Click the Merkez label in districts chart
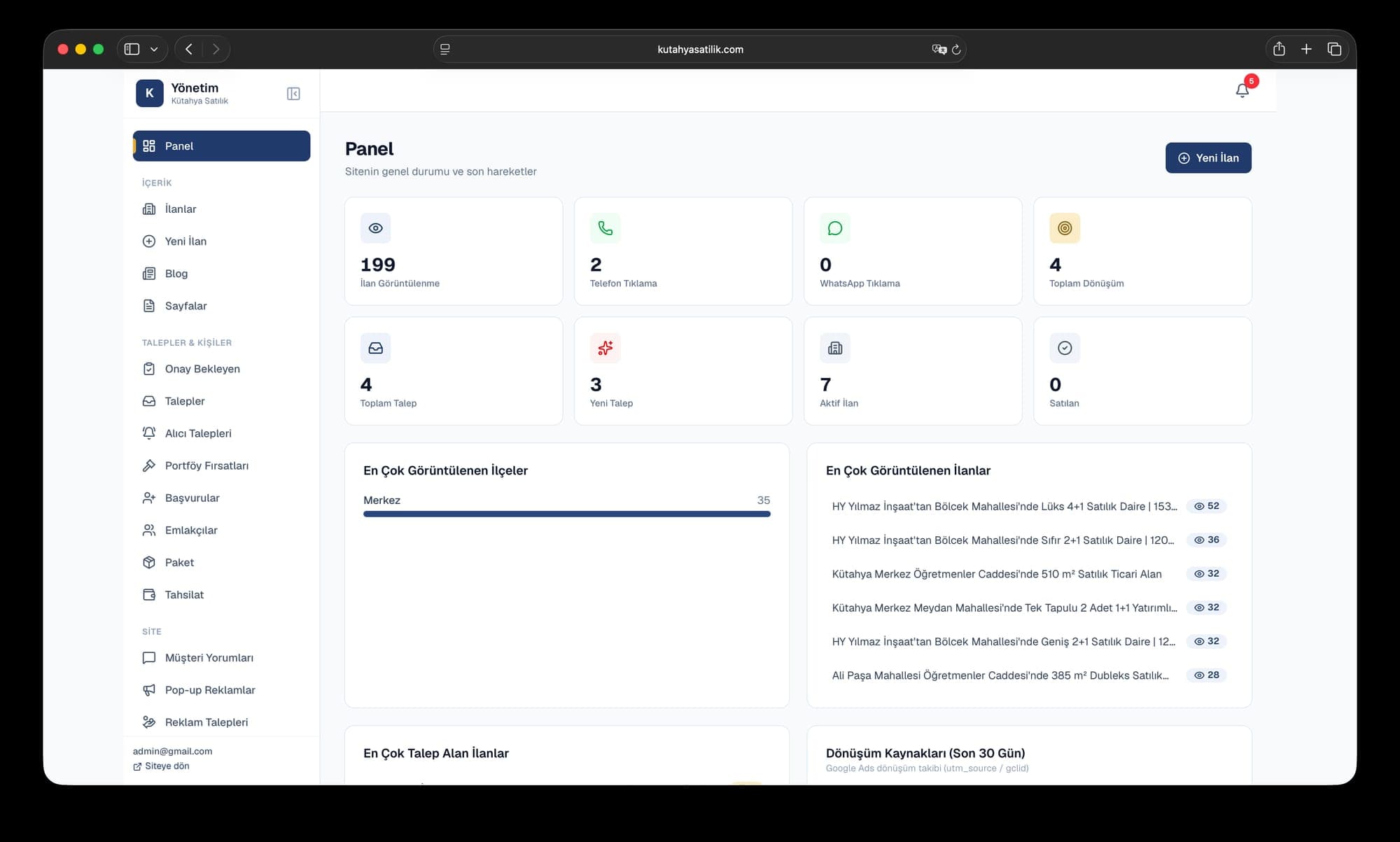This screenshot has width=1400, height=842. 381,500
